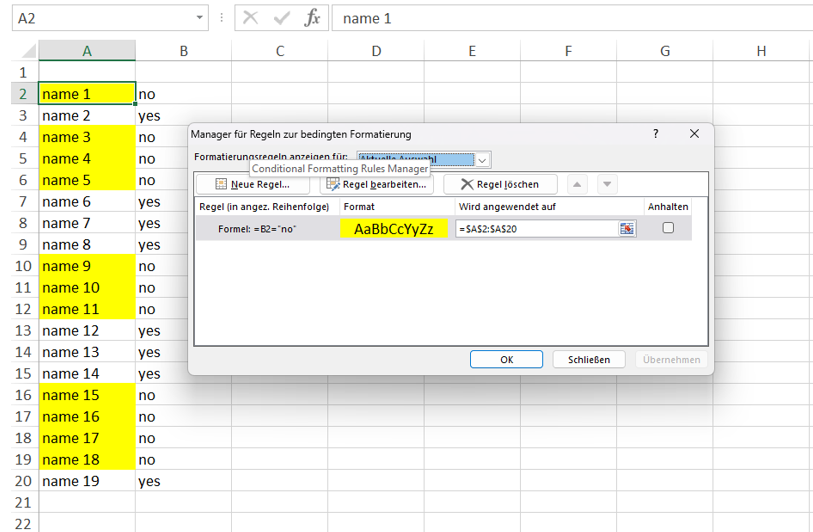The width and height of the screenshot is (813, 532).
Task: Select column B header
Action: (184, 51)
